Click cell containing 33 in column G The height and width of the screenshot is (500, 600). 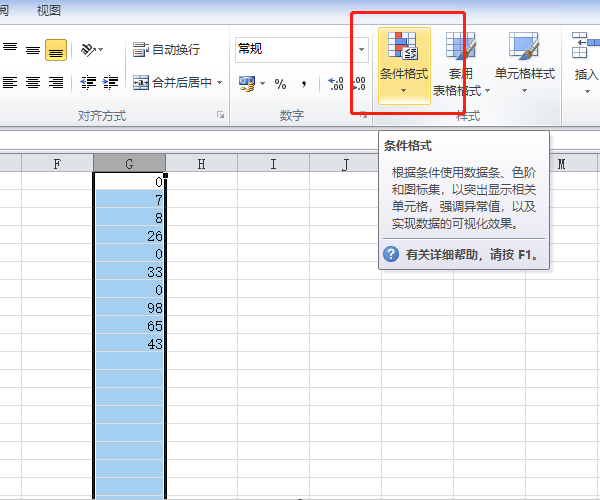click(129, 271)
